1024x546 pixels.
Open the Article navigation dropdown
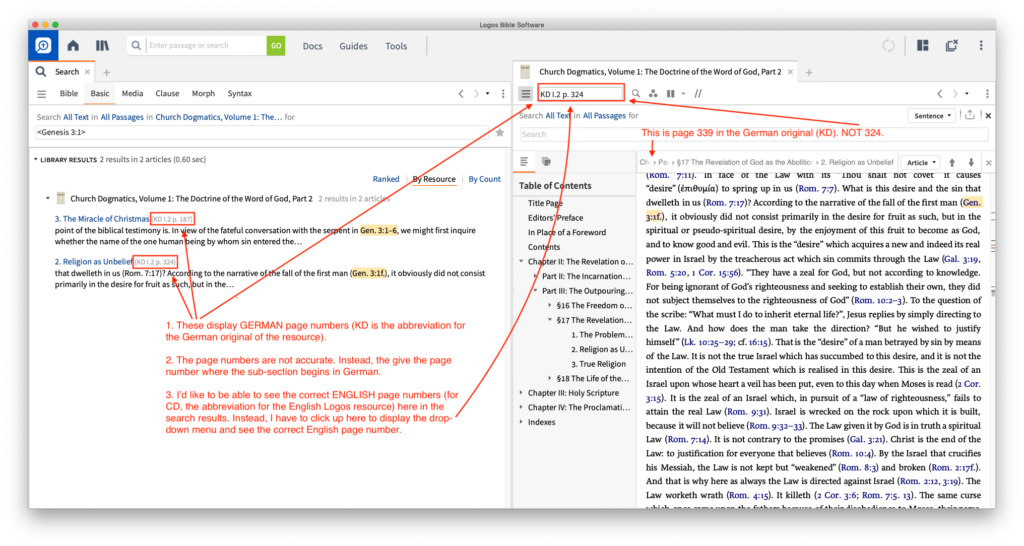tap(921, 163)
